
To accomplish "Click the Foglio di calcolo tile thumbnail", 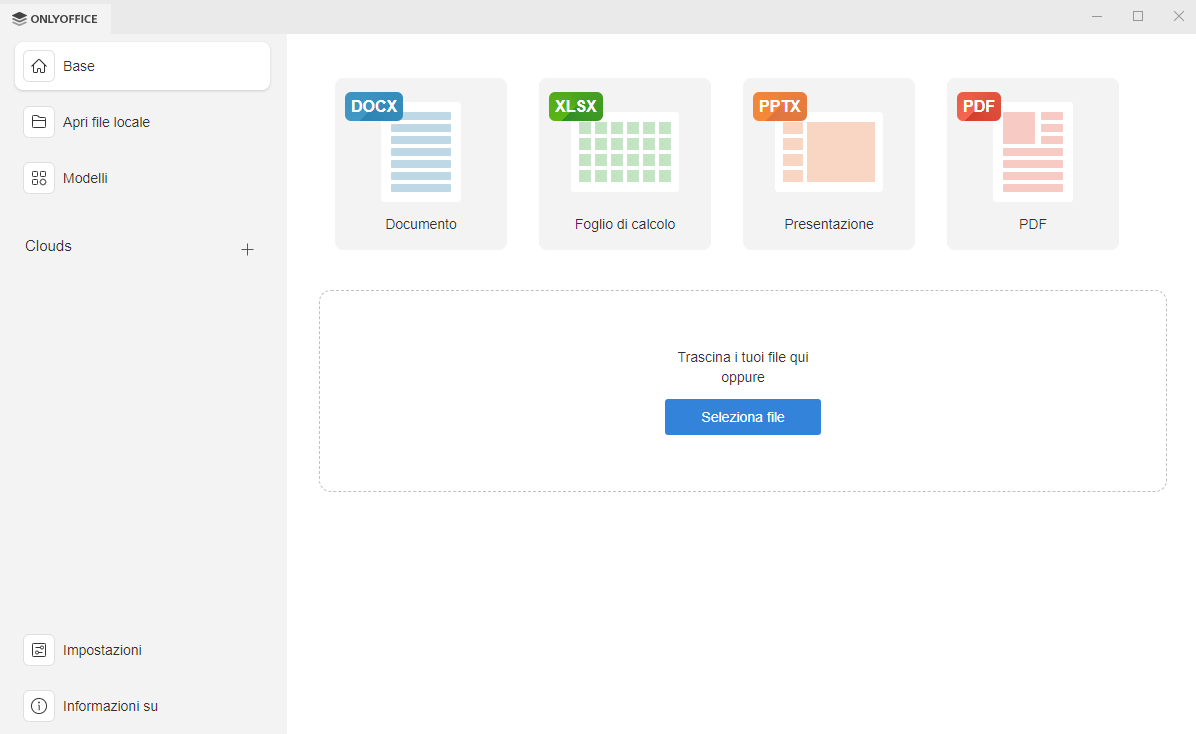I will click(x=624, y=152).
